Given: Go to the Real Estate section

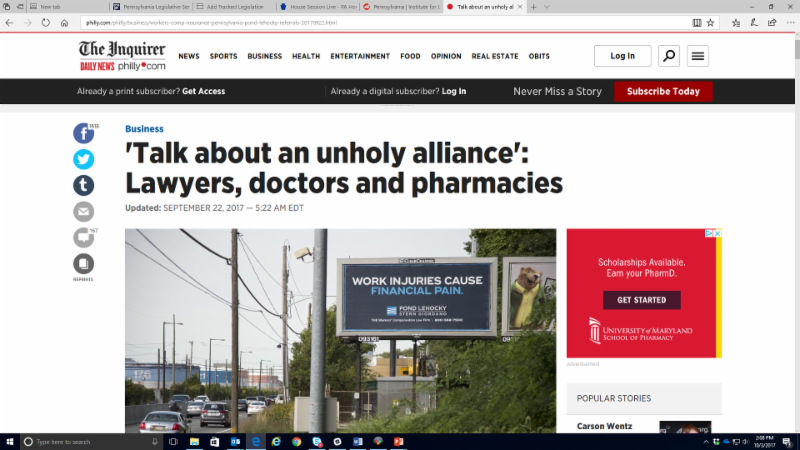Looking at the screenshot, I should point(494,56).
